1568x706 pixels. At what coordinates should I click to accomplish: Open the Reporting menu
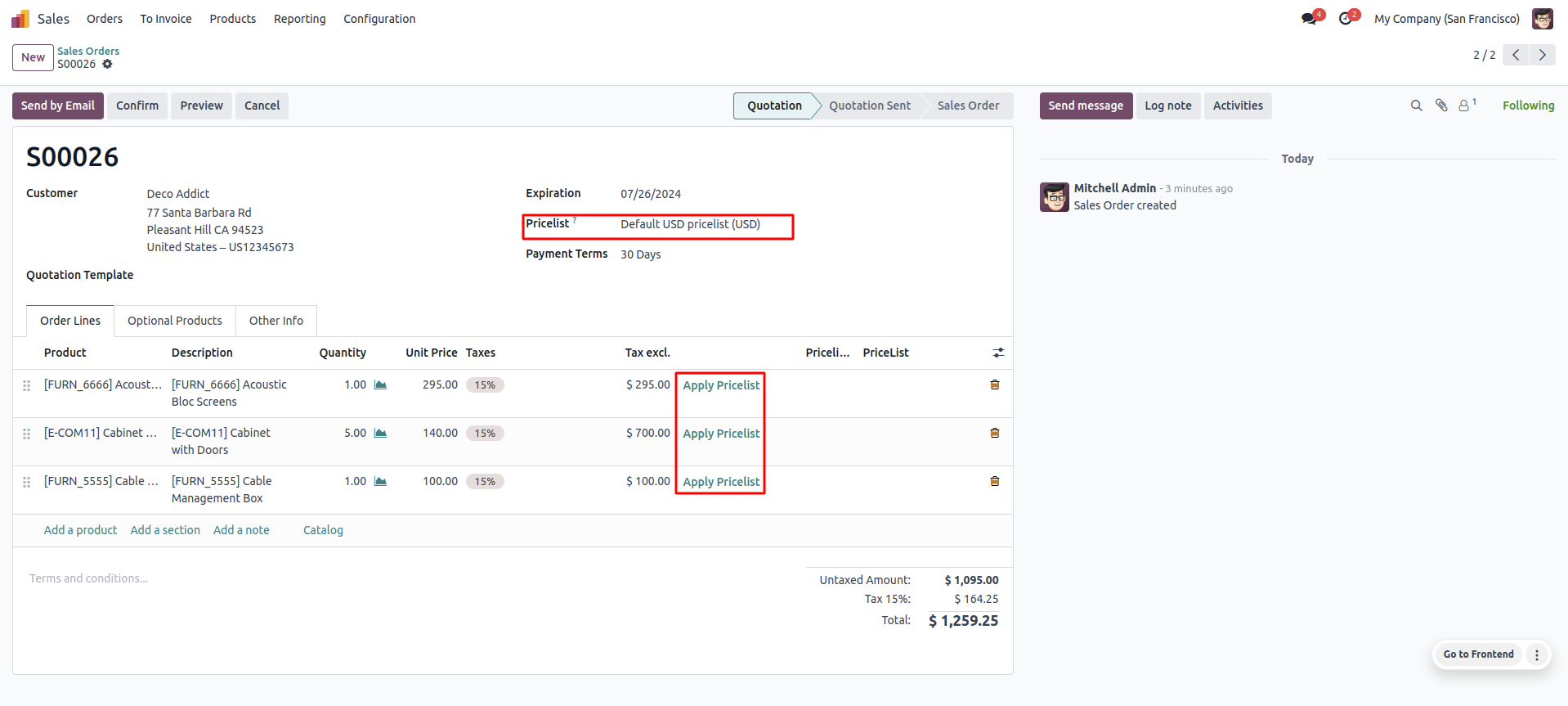(x=299, y=19)
